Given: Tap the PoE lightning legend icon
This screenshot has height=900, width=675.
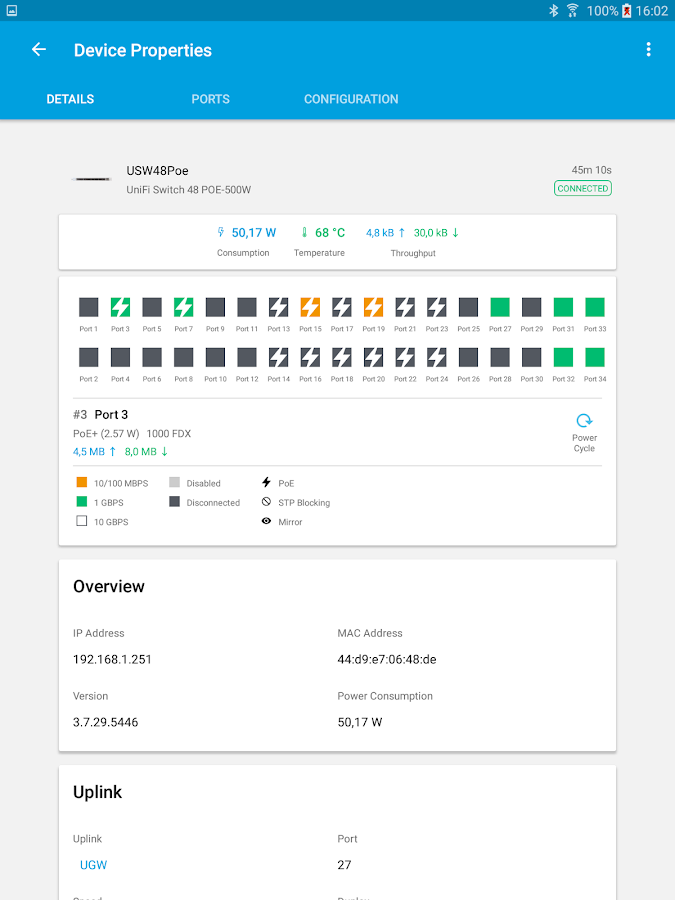Looking at the screenshot, I should [x=266, y=482].
